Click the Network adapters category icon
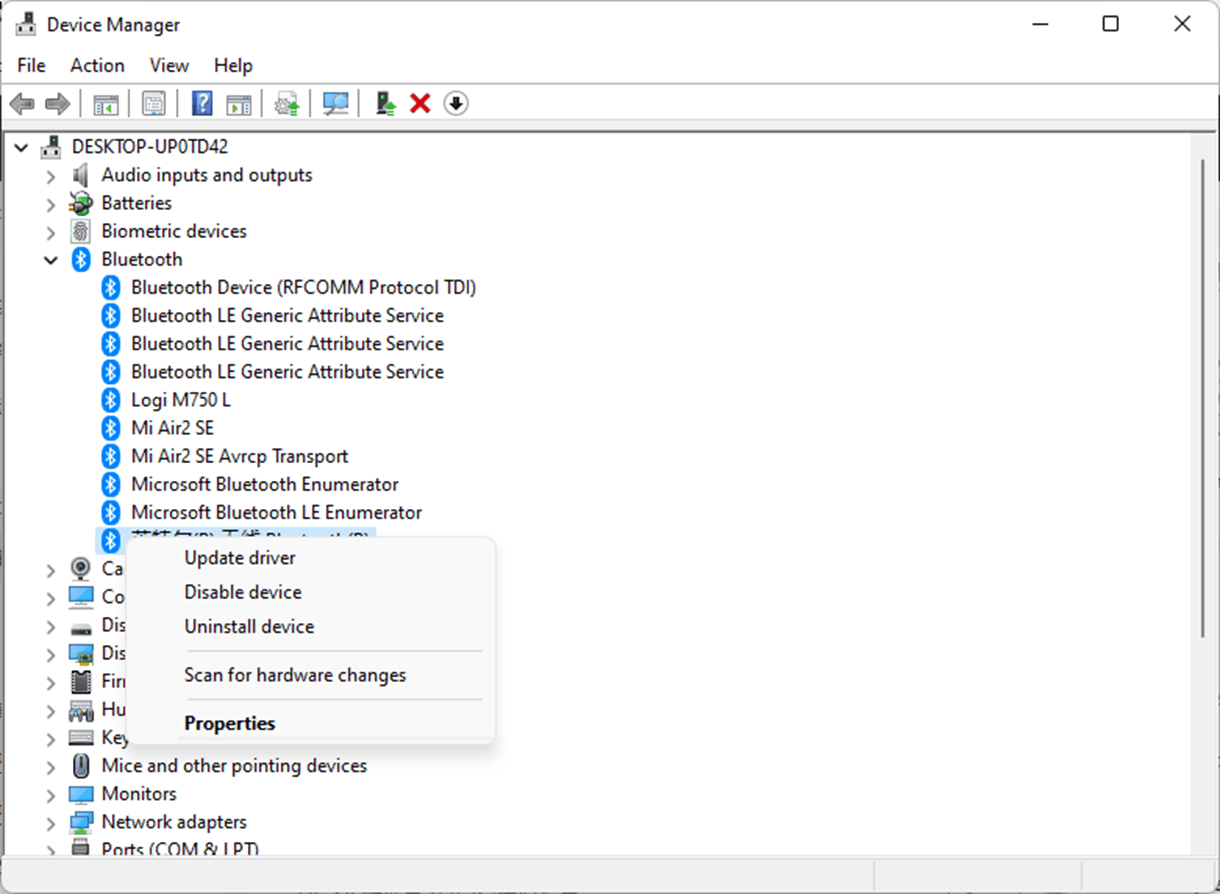This screenshot has width=1220, height=894. [81, 822]
